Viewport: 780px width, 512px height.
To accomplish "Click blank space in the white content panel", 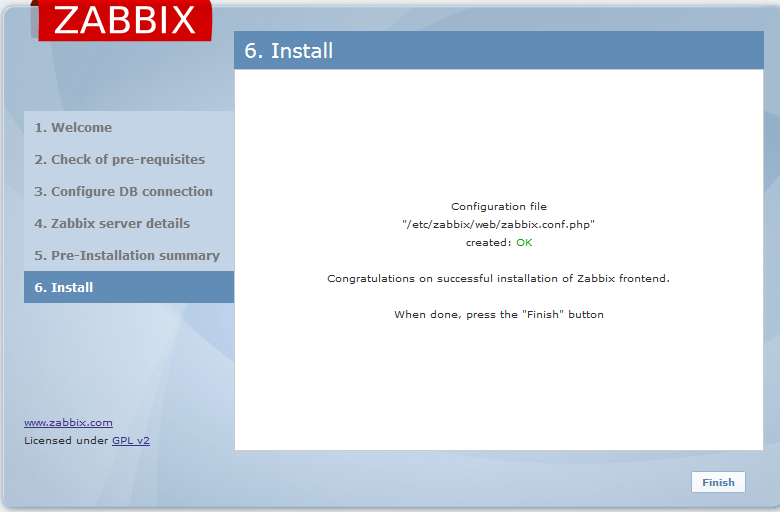I will click(498, 390).
